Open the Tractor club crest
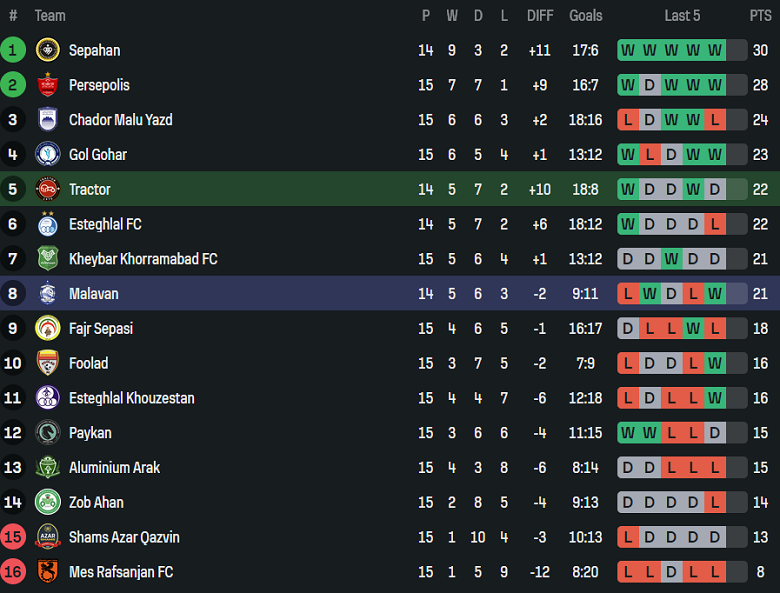780x593 pixels. pos(48,189)
